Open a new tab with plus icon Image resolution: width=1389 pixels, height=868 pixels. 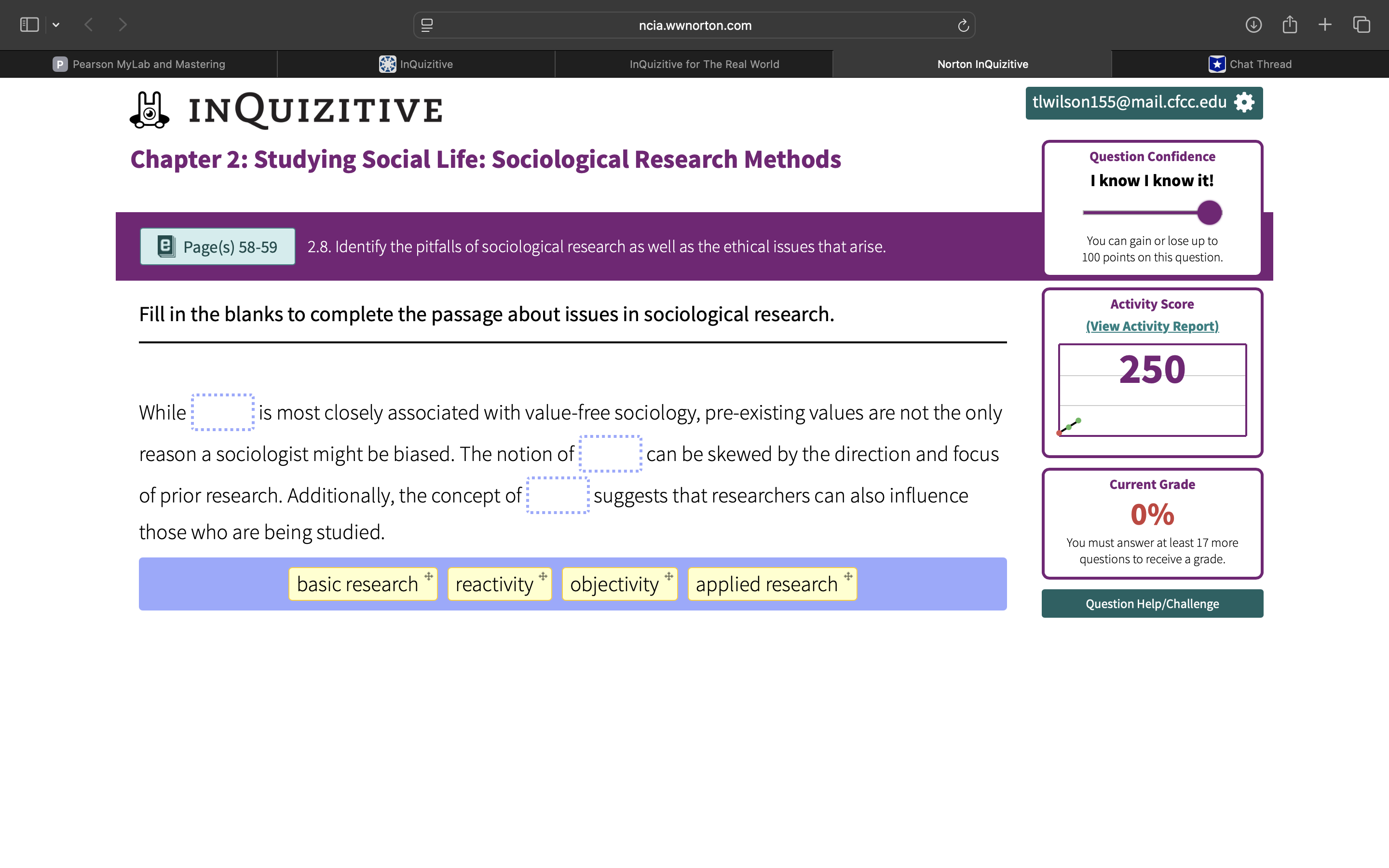click(1325, 25)
